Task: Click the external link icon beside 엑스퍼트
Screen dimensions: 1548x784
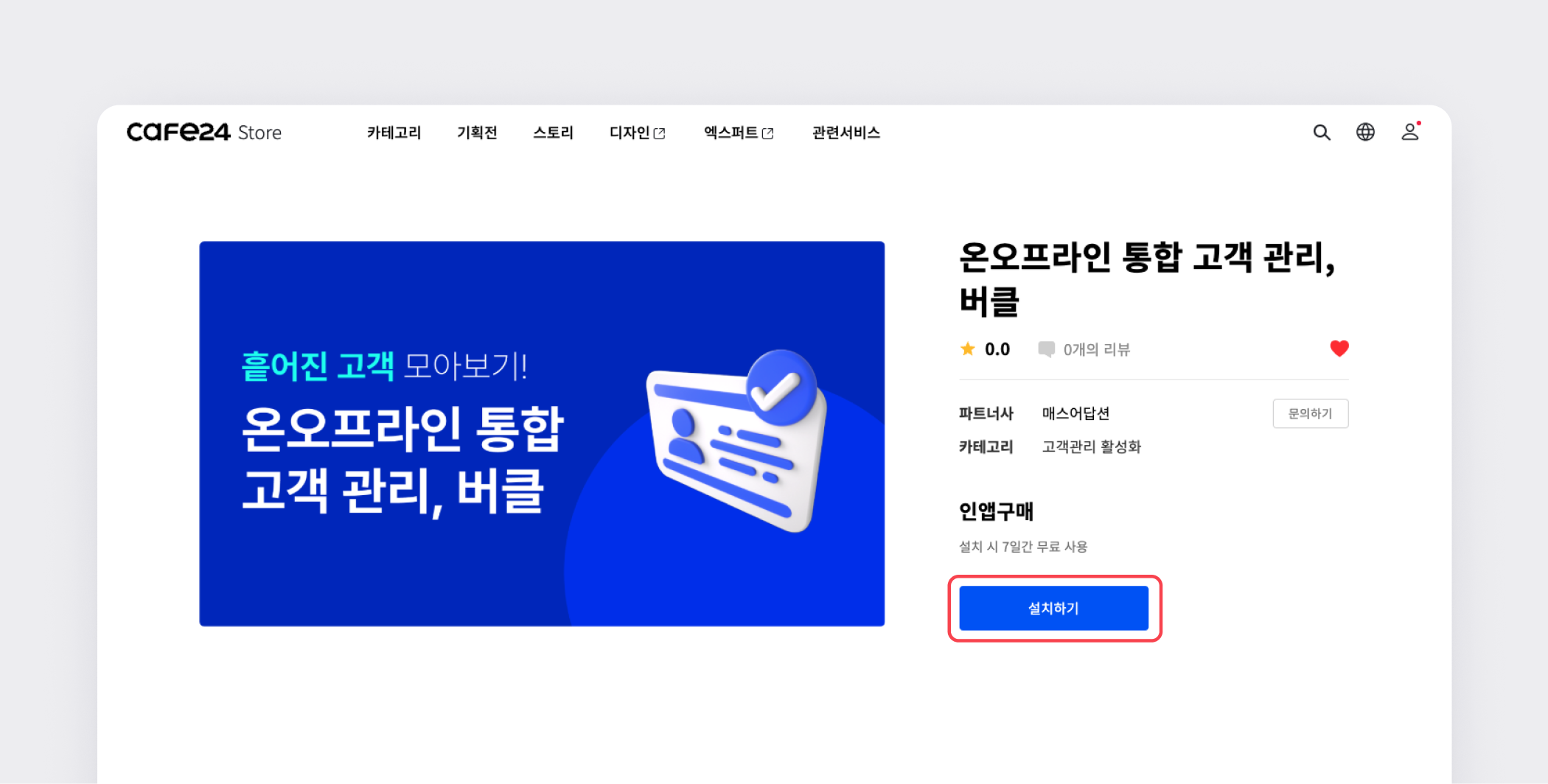Action: [768, 133]
